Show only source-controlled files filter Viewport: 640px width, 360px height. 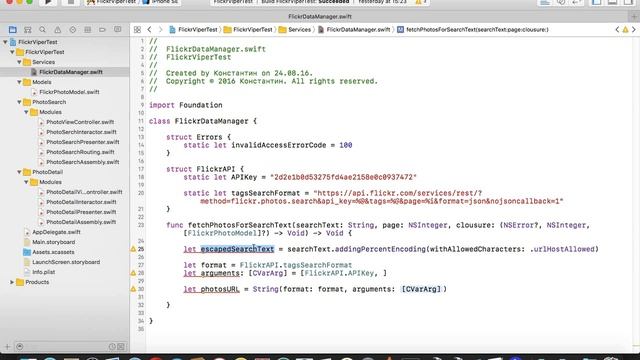pos(121,347)
